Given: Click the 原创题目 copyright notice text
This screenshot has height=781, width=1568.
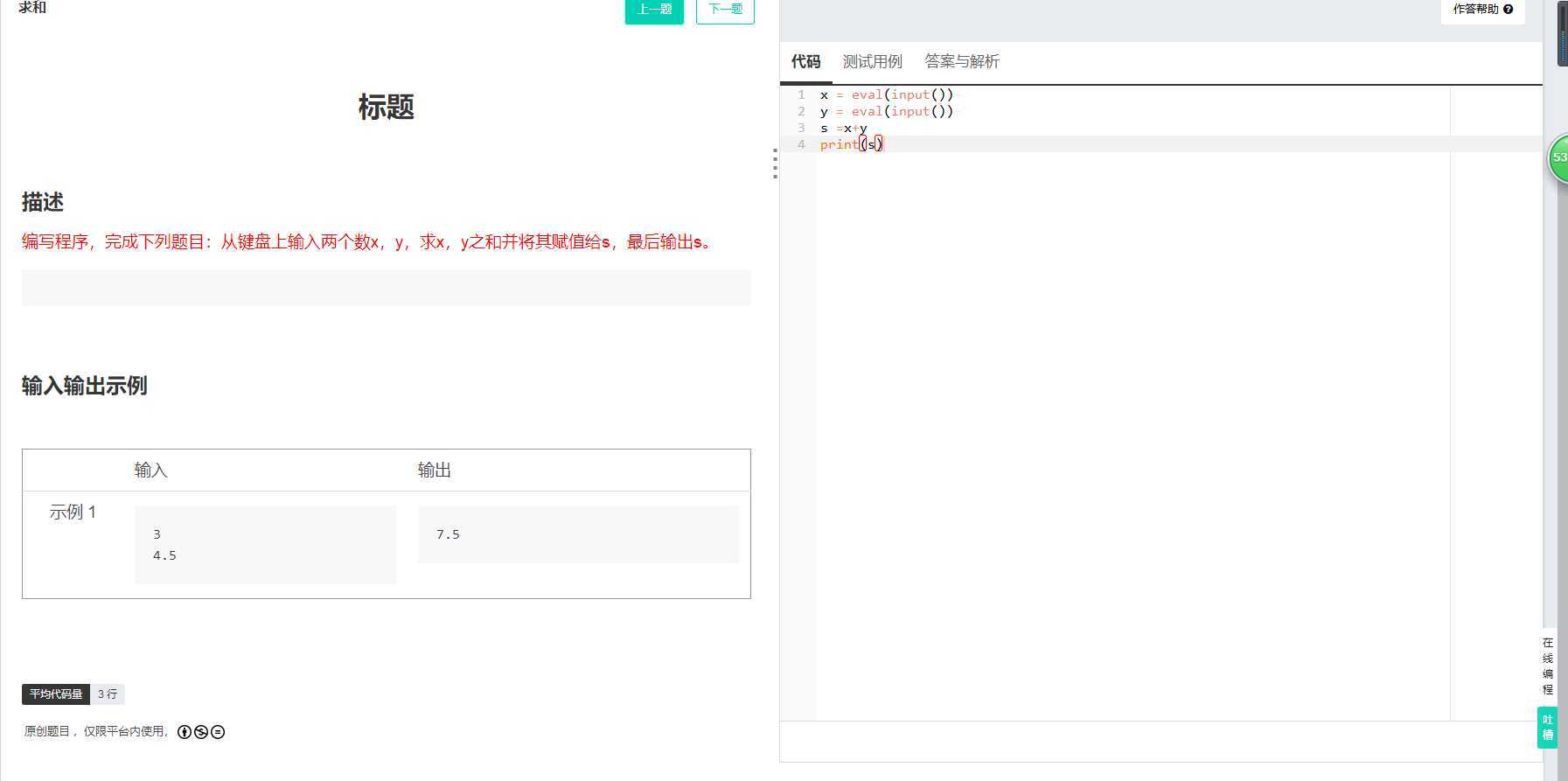Looking at the screenshot, I should click(x=96, y=731).
